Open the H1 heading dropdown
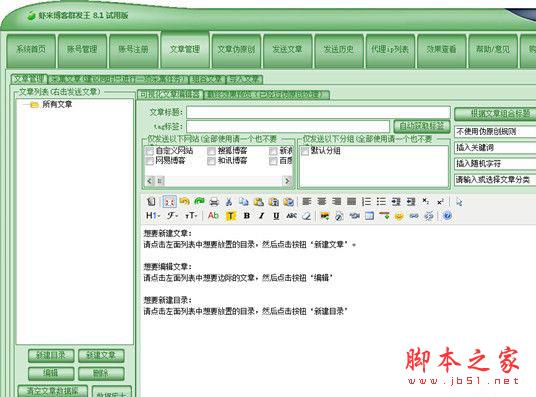This screenshot has width=536, height=397. click(153, 215)
